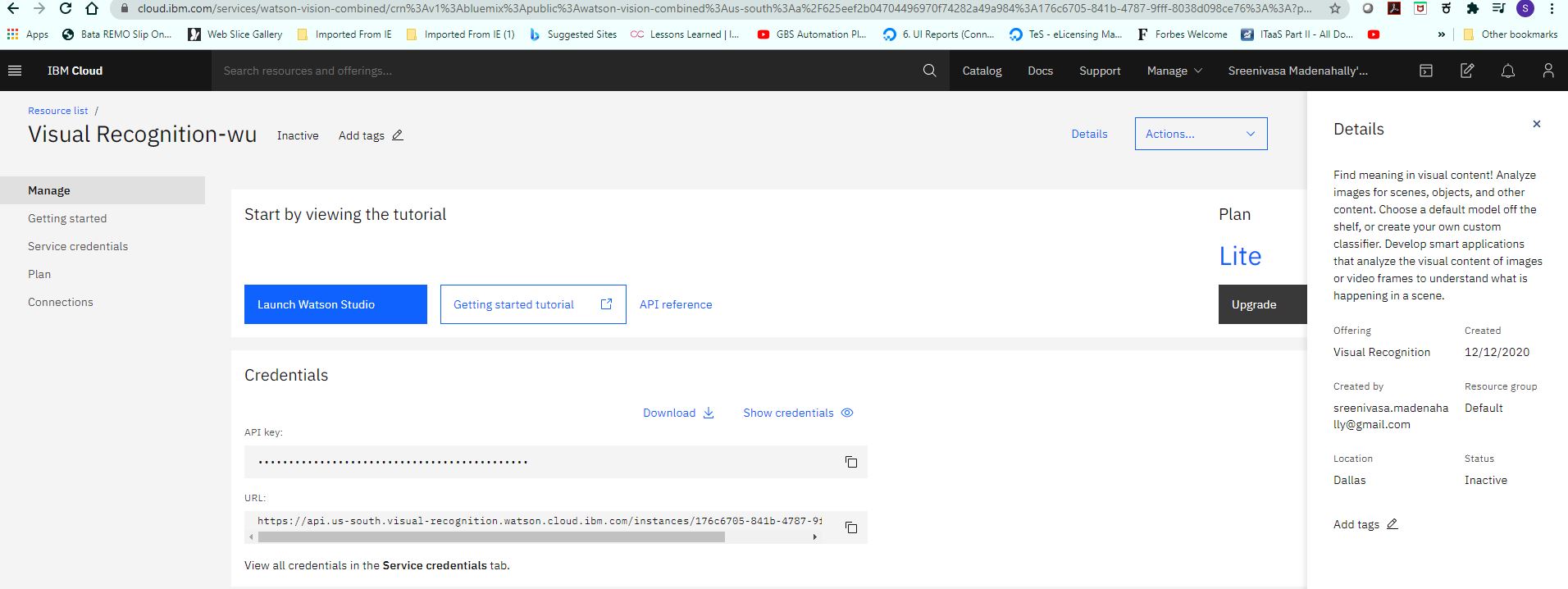Click external link icon in Getting started tutorial
Image resolution: width=1568 pixels, height=589 pixels.
coord(606,304)
